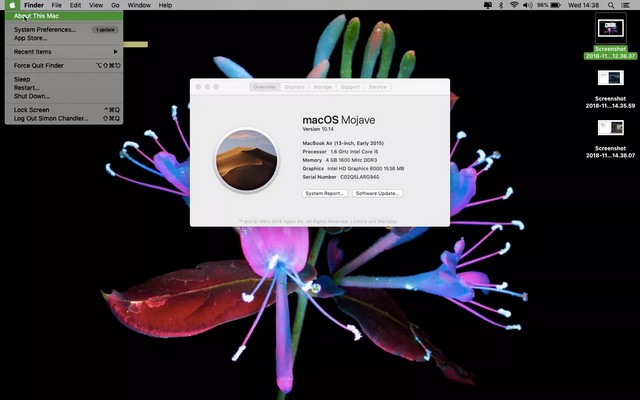Select the top desktop screenshot thumbnail
Viewport: 640px width, 400px height.
(x=610, y=29)
